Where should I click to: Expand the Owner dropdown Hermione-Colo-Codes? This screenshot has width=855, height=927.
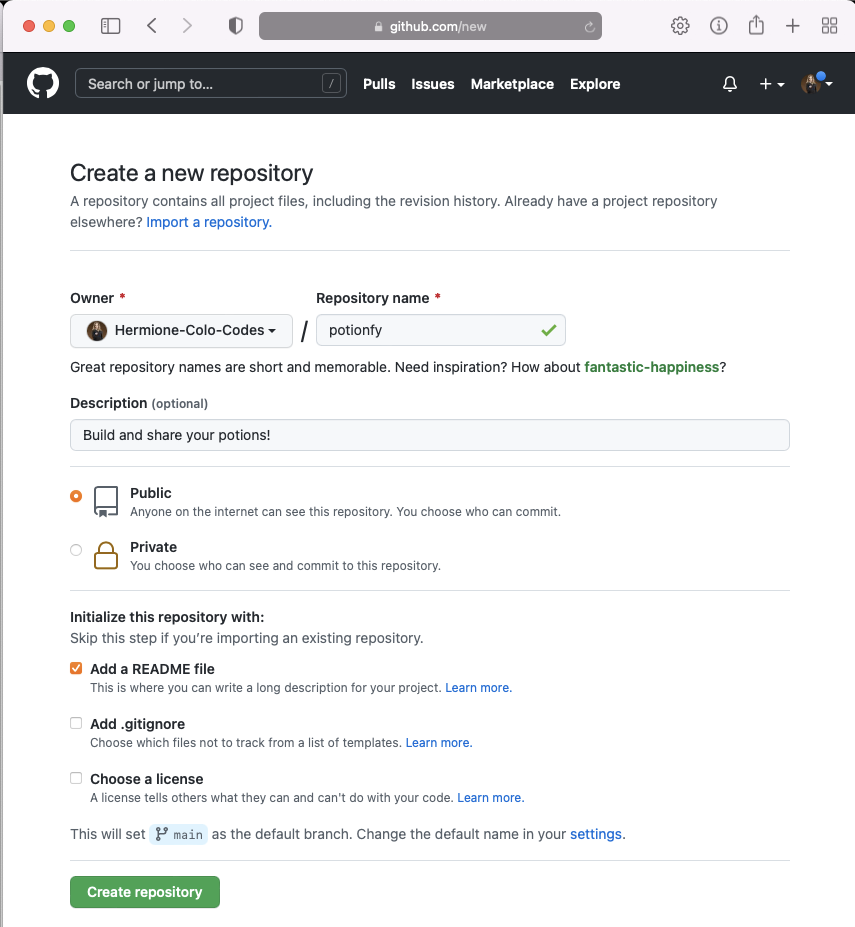181,330
